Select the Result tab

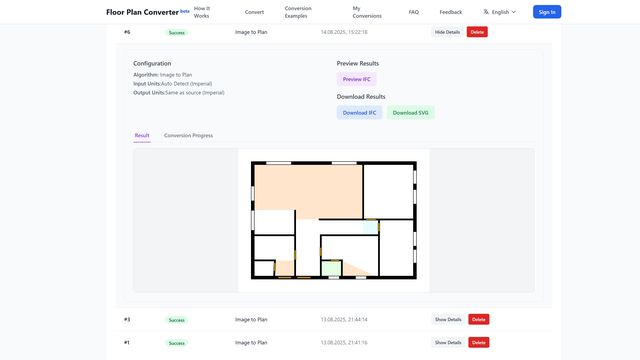[x=142, y=136]
